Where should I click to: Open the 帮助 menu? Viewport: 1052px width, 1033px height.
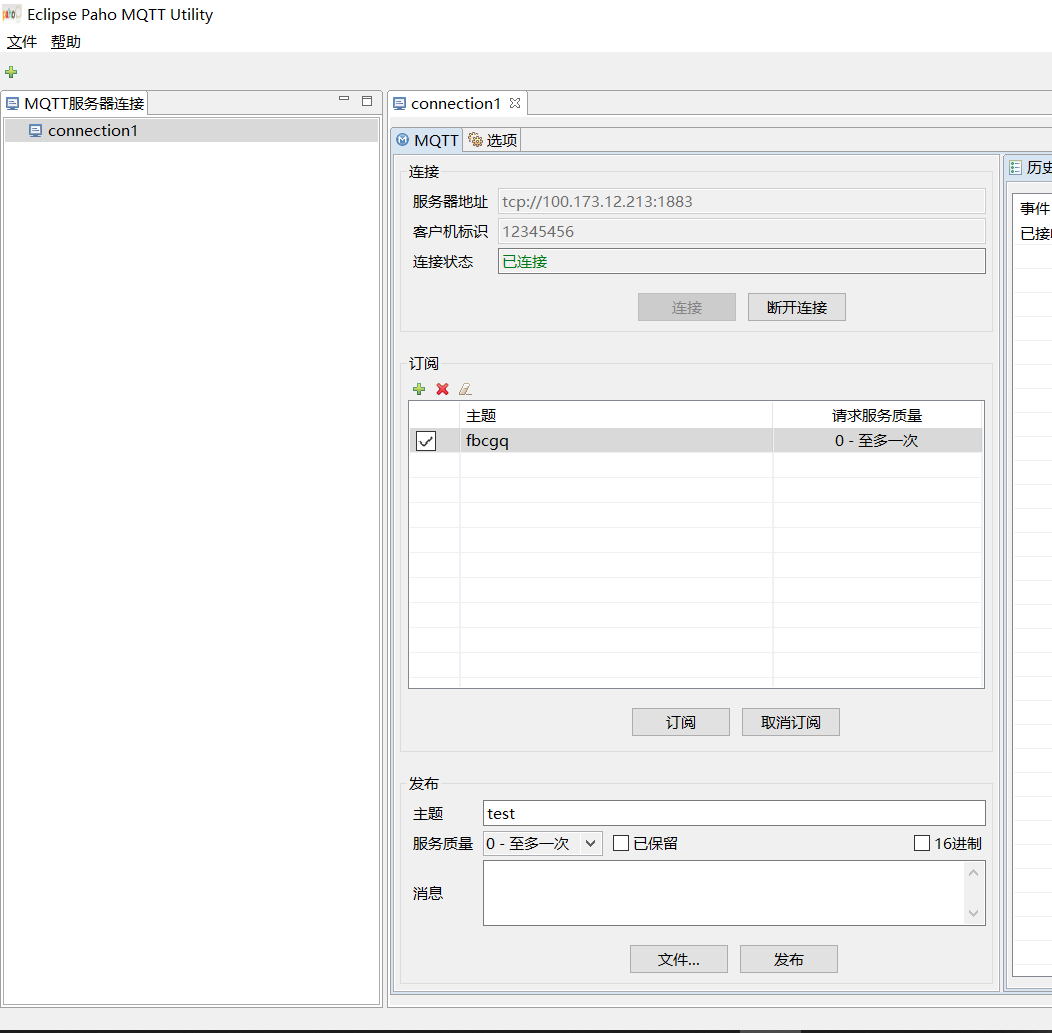click(x=66, y=42)
